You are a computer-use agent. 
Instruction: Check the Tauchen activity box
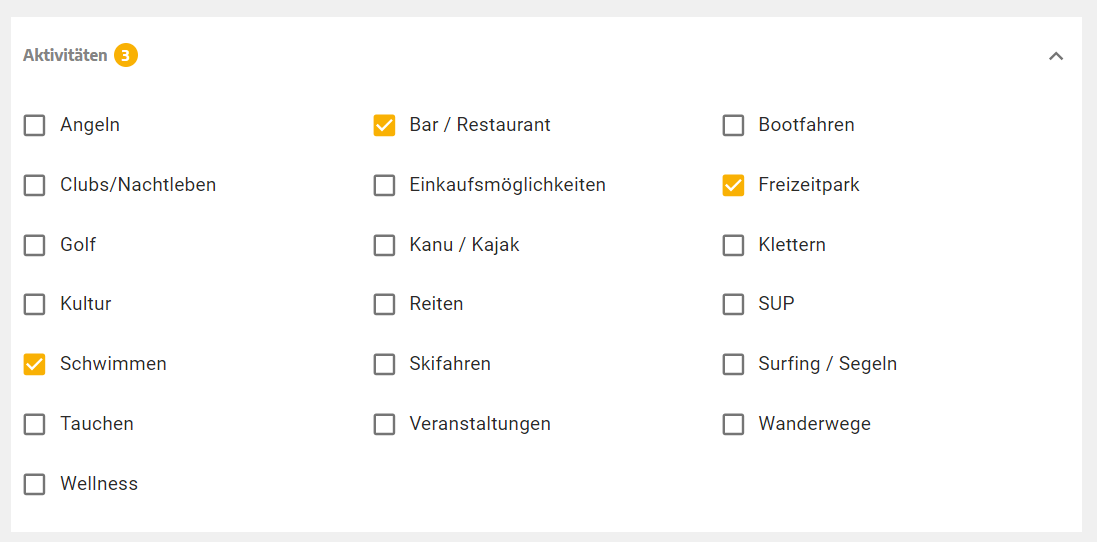pos(35,424)
